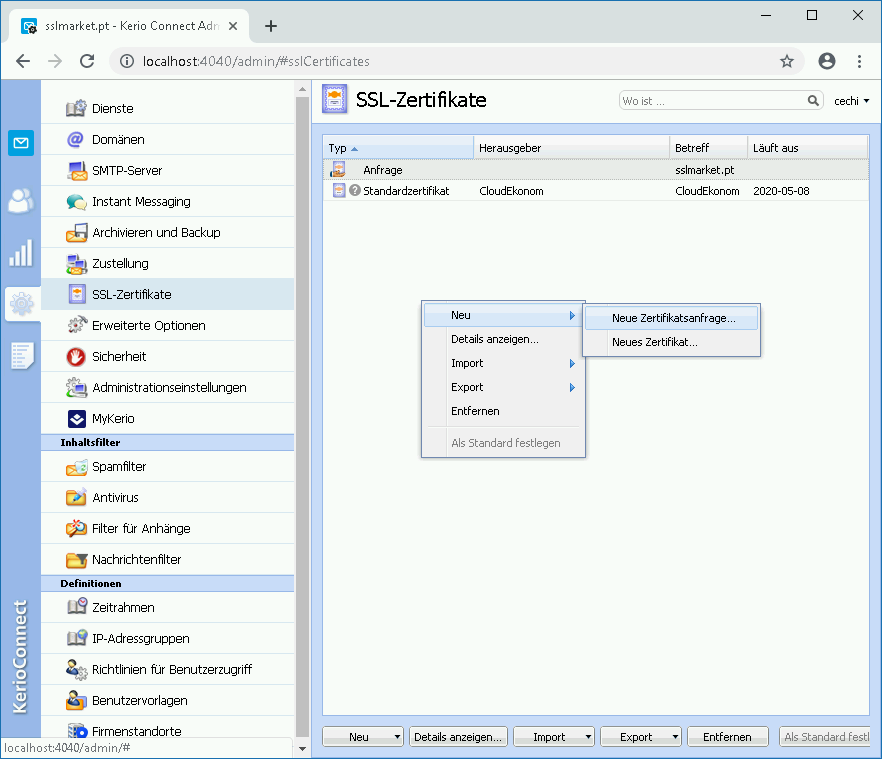Click the SSL-Zertifikate sidebar icon
The width and height of the screenshot is (882, 759).
77,294
